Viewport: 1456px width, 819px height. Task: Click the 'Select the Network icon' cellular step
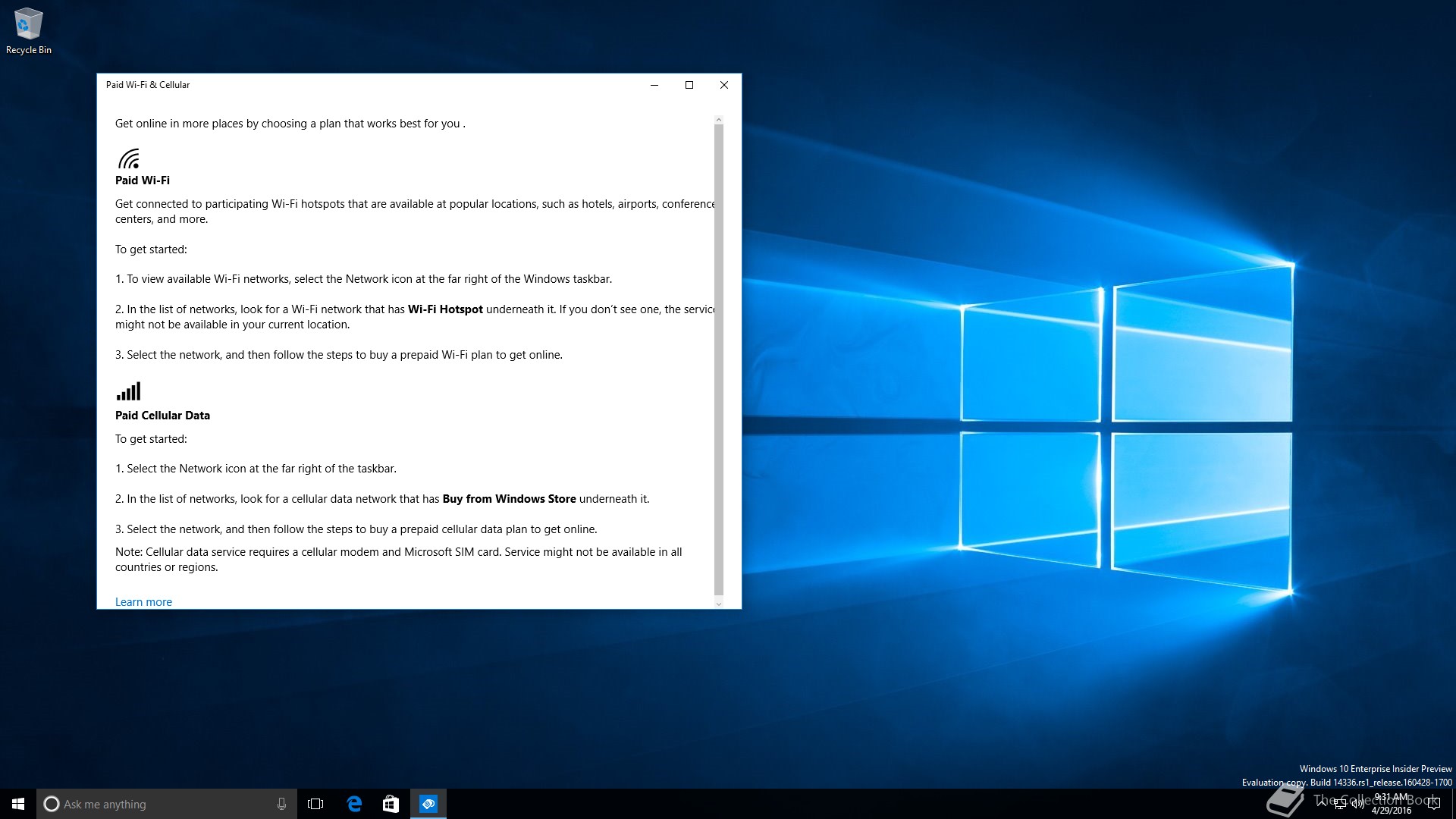[256, 469]
